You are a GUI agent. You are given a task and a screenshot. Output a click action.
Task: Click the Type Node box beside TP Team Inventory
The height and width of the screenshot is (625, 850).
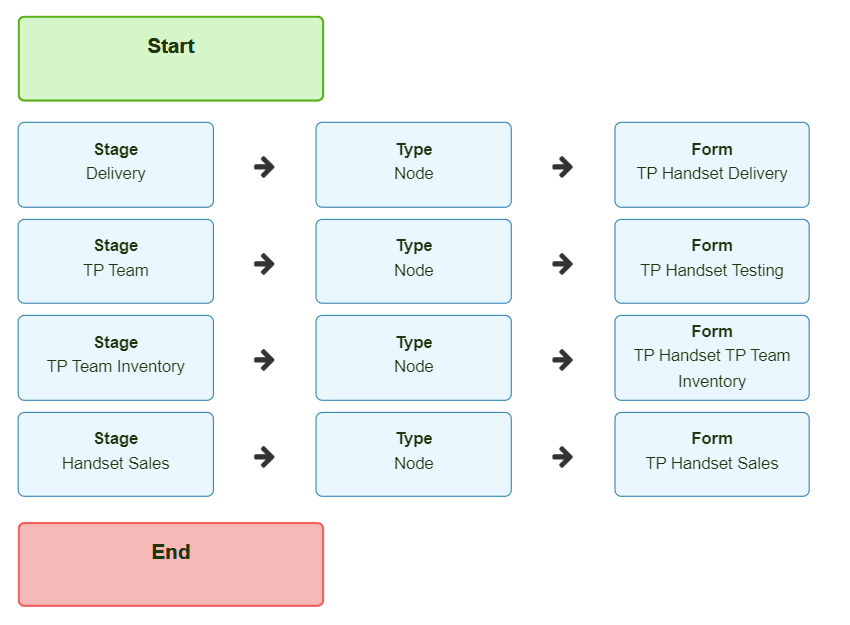point(414,358)
